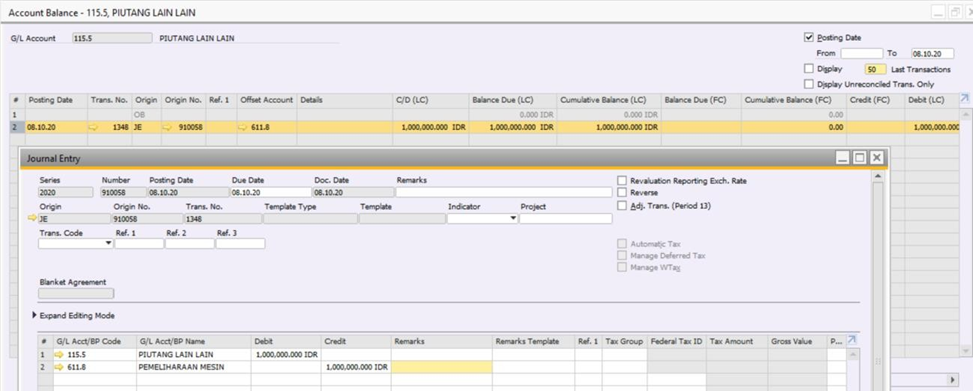Toggle the Manage WTax checkbox
This screenshot has height=391, width=973.
coord(622,267)
